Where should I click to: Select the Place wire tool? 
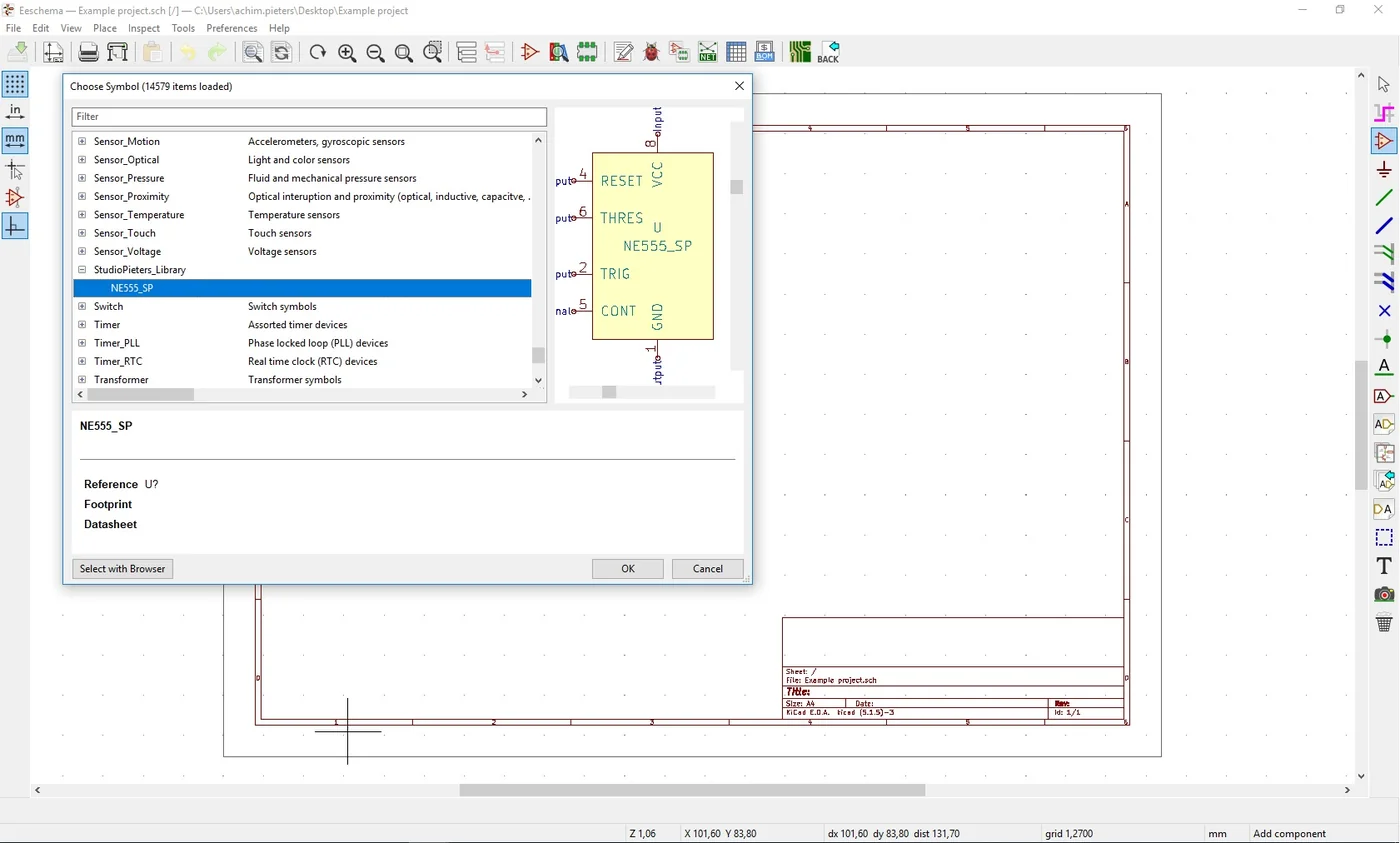pyautogui.click(x=1384, y=197)
